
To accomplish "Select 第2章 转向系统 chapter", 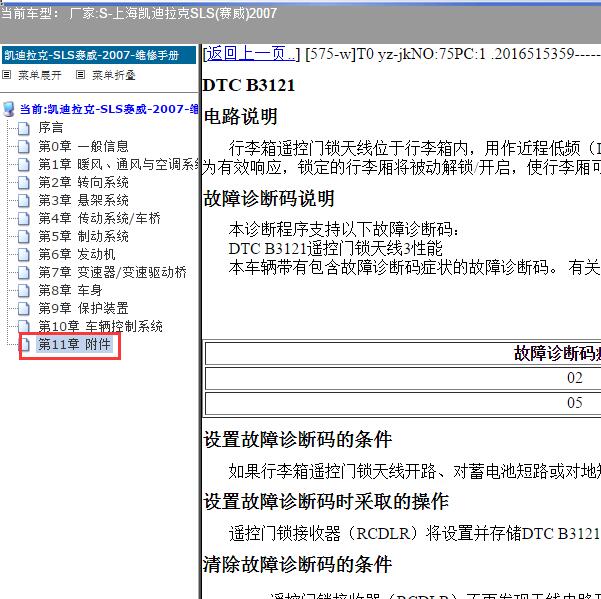I will click(83, 182).
